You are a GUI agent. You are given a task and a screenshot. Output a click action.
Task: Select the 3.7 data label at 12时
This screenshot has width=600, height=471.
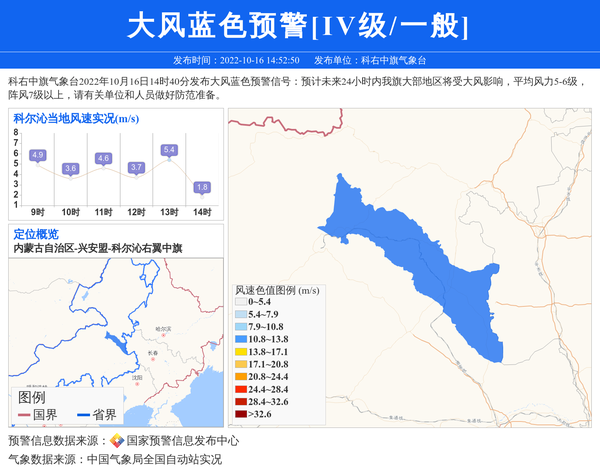pyautogui.click(x=136, y=167)
